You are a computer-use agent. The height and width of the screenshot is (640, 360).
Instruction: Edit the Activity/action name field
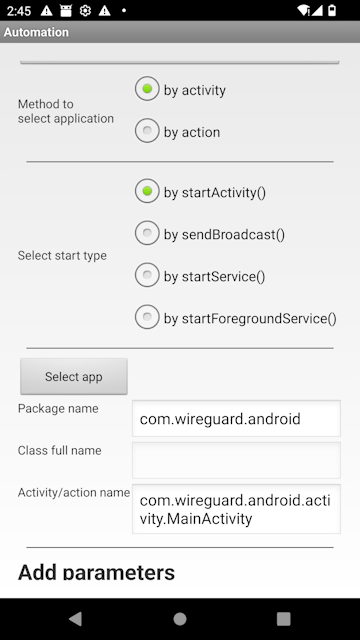tap(236, 509)
